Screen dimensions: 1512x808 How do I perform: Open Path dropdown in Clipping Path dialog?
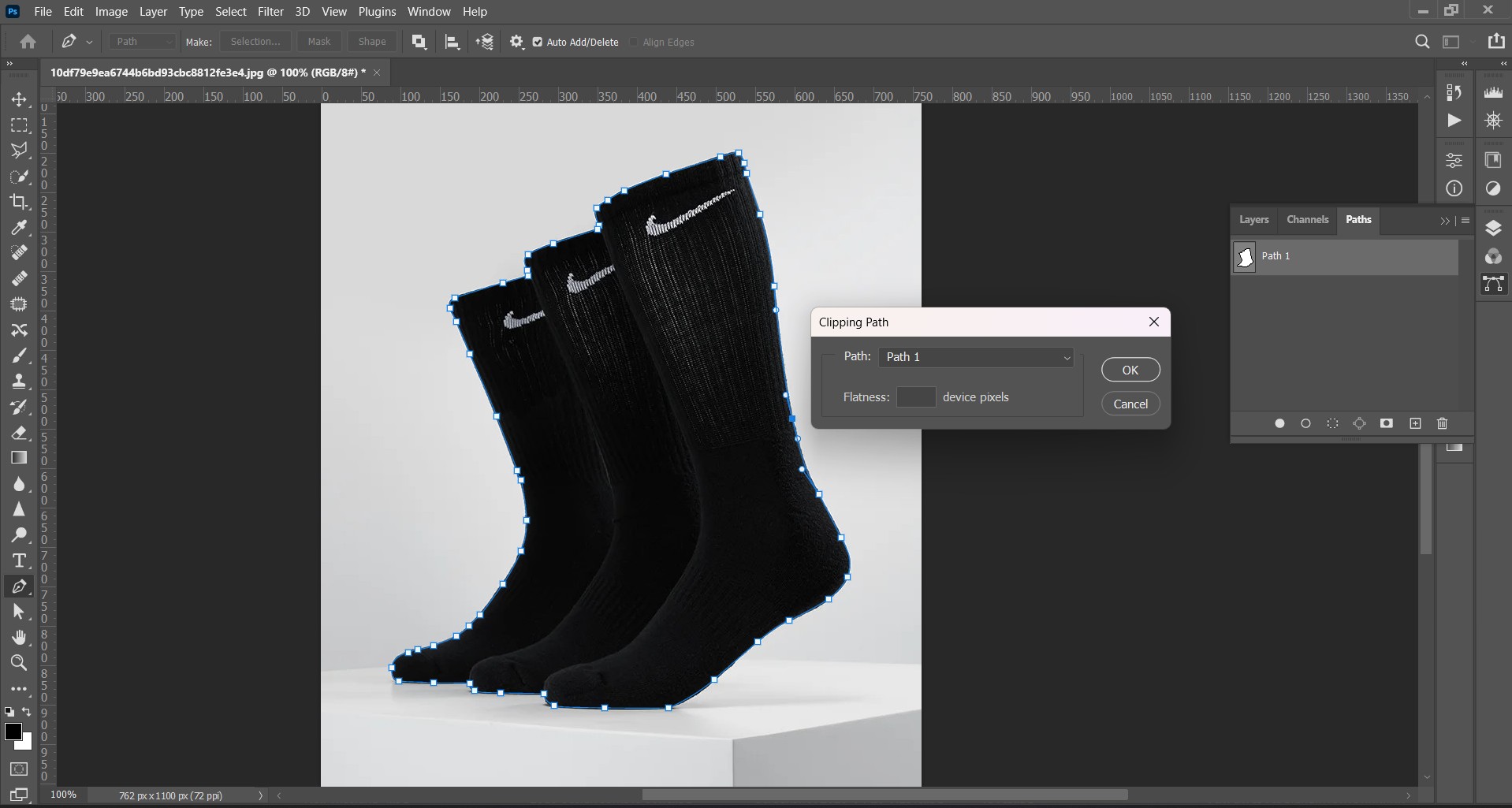976,357
